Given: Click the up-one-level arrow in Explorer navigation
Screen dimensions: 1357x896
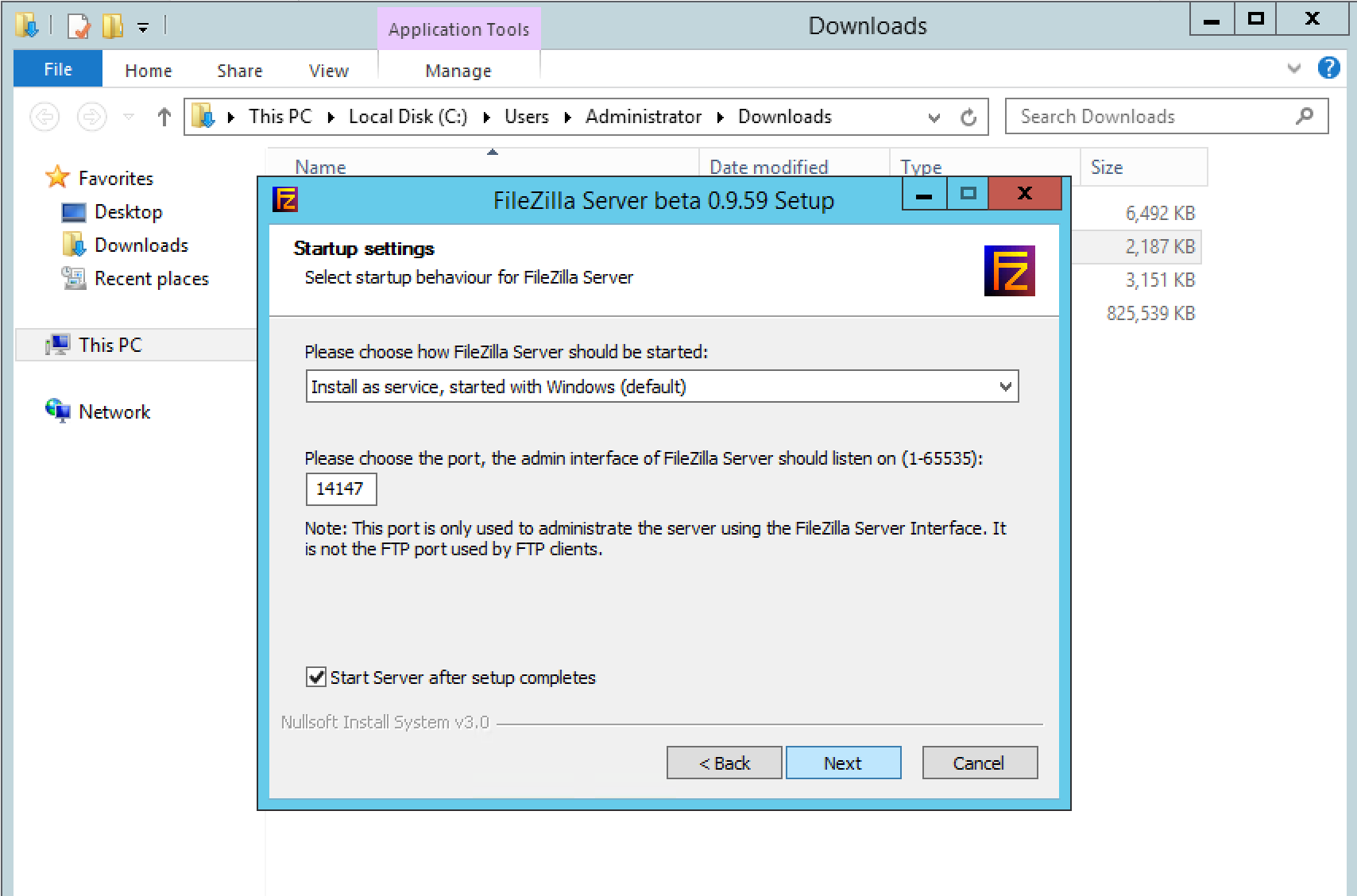Looking at the screenshot, I should 164,116.
